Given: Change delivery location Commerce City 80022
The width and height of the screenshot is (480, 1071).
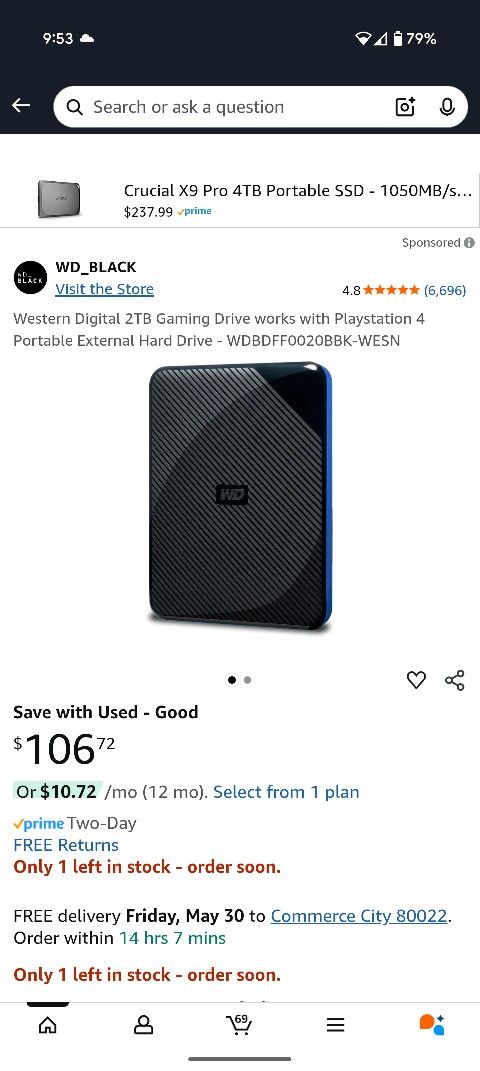Looking at the screenshot, I should pos(360,916).
